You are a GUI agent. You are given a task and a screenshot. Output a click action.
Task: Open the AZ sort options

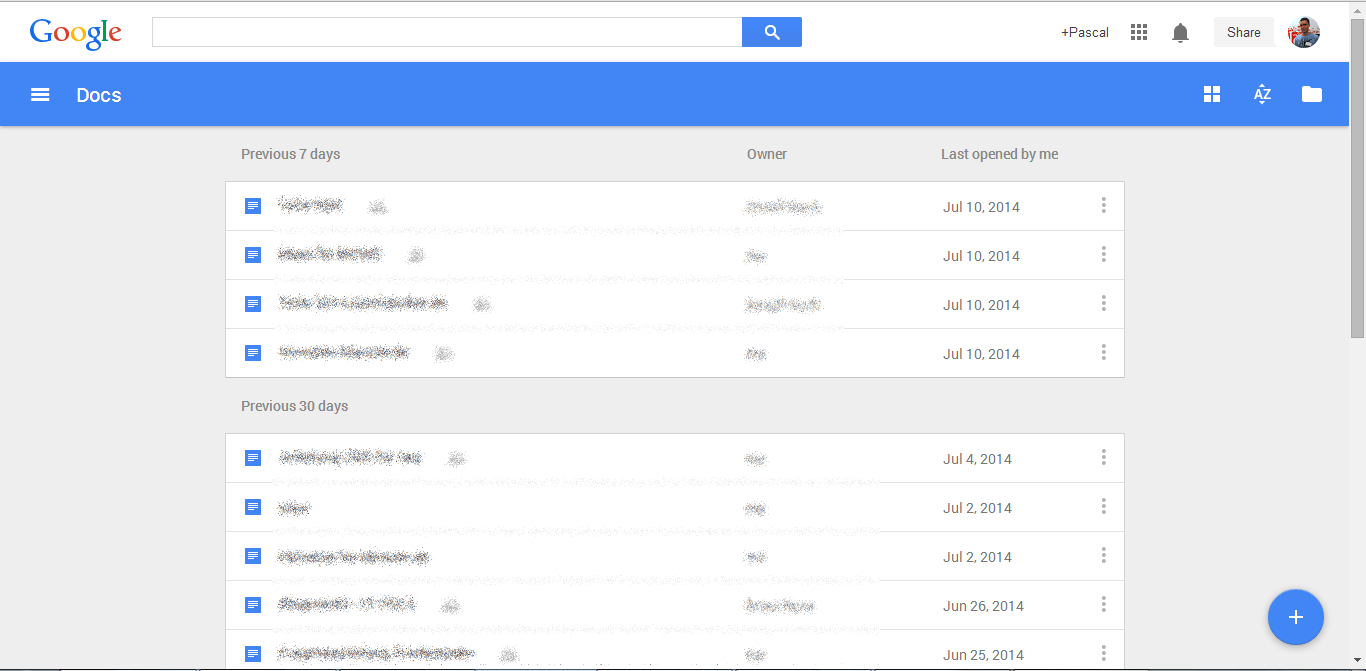pyautogui.click(x=1262, y=94)
